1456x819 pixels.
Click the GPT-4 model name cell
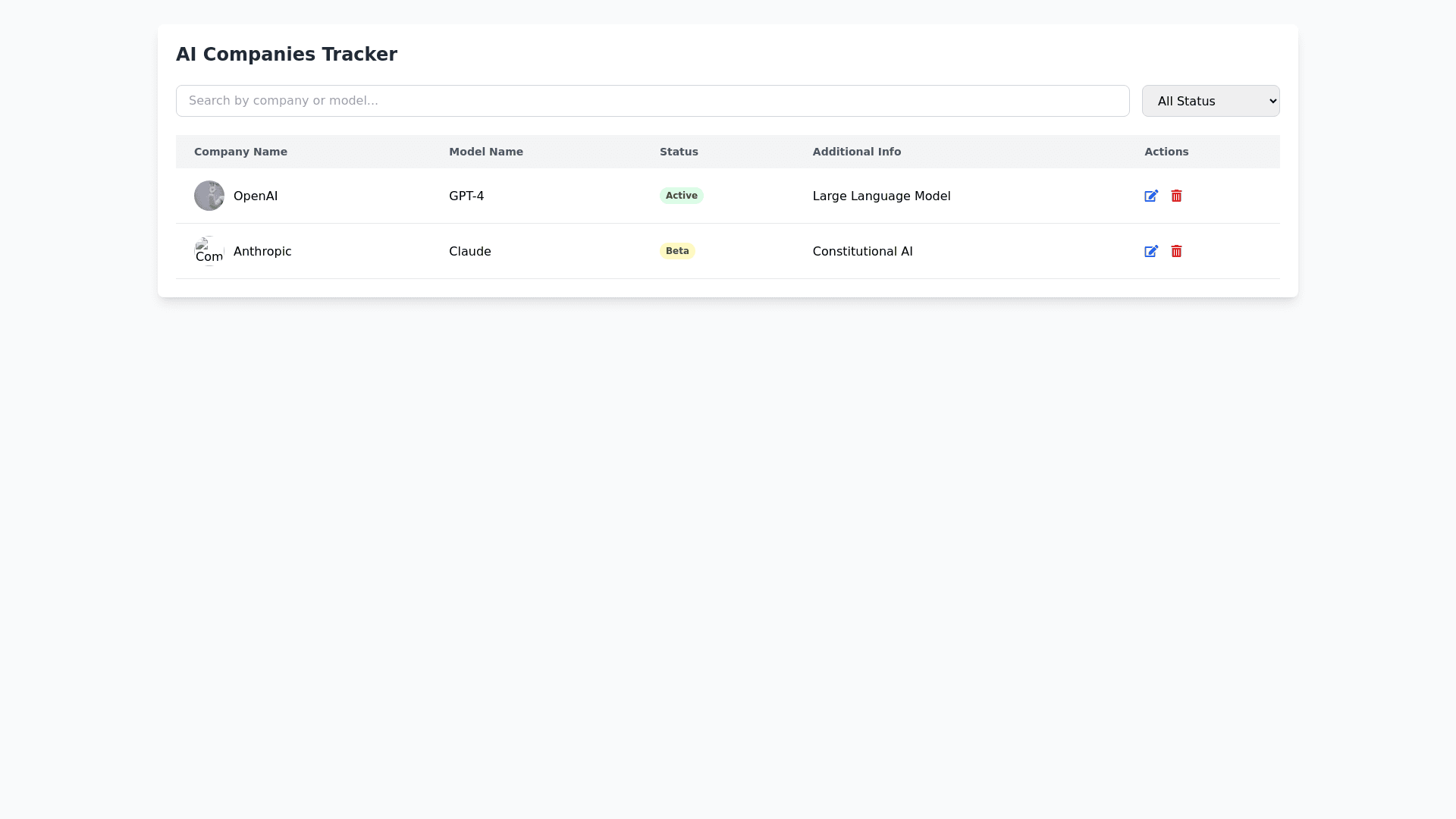point(466,196)
